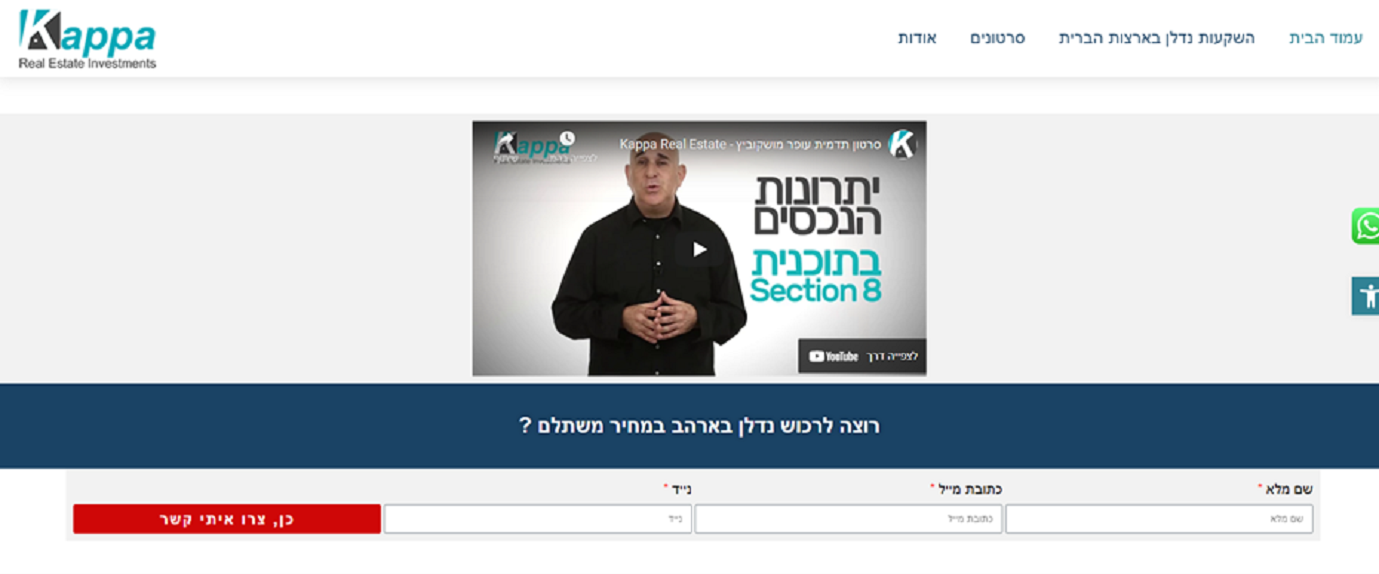1379x574 pixels.
Task: Click the YouTube logo in the video
Action: [x=834, y=356]
